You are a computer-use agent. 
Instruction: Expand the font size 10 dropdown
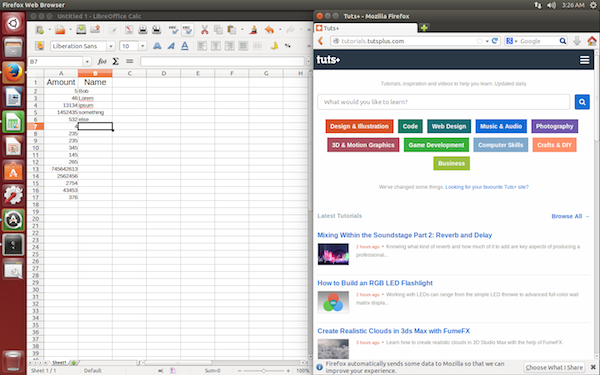click(142, 46)
